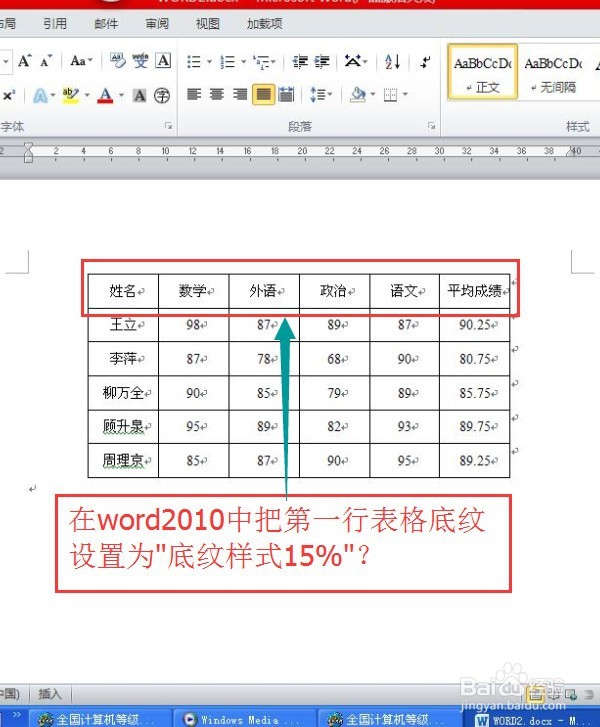Open the 加载项 Add-ins tab
The height and width of the screenshot is (727, 600).
coord(264,24)
